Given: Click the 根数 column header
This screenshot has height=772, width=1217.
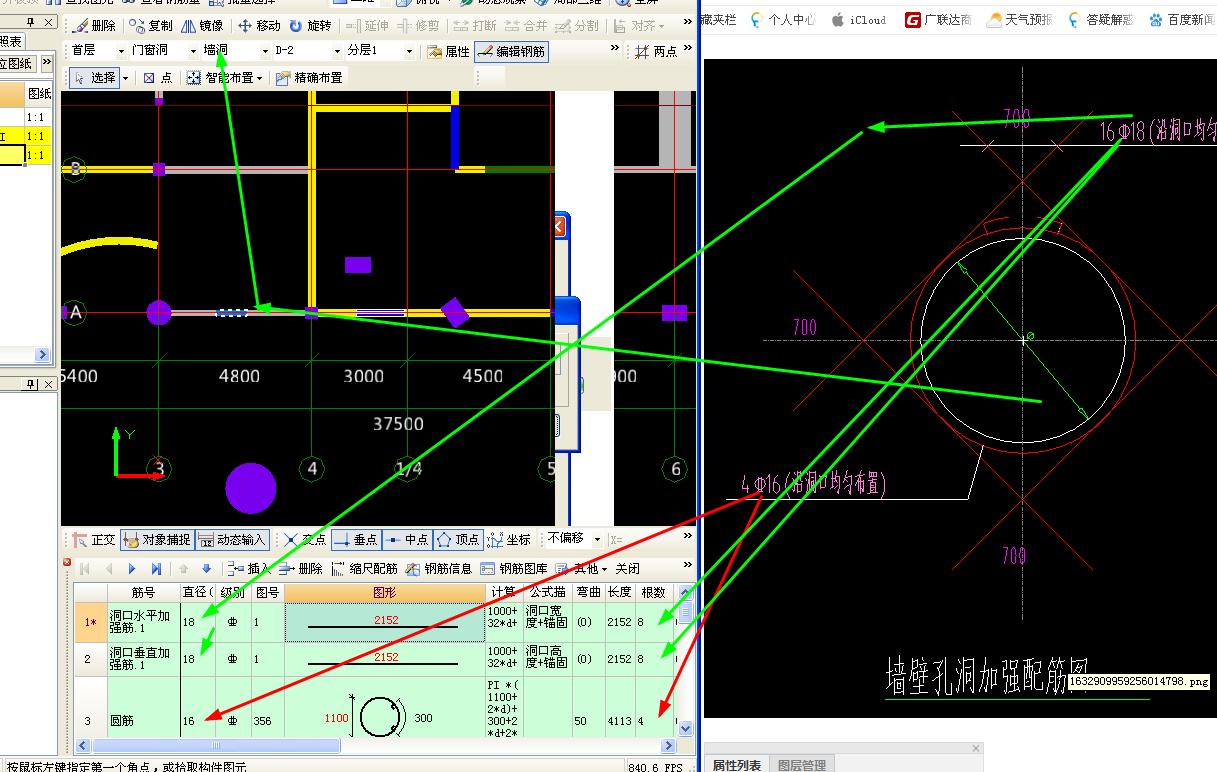Looking at the screenshot, I should point(654,592).
